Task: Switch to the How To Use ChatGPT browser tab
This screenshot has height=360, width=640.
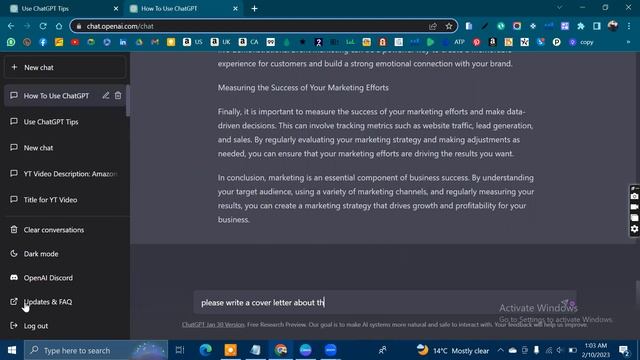Action: [x=183, y=8]
